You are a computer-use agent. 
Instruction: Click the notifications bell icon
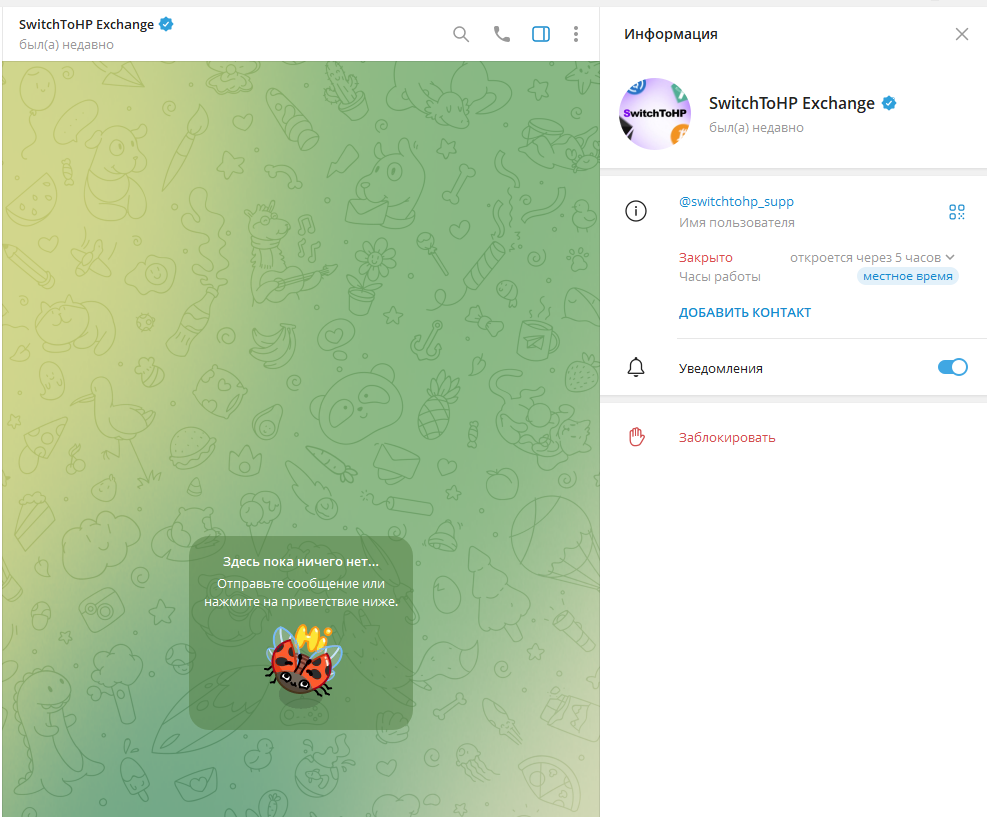[x=636, y=367]
